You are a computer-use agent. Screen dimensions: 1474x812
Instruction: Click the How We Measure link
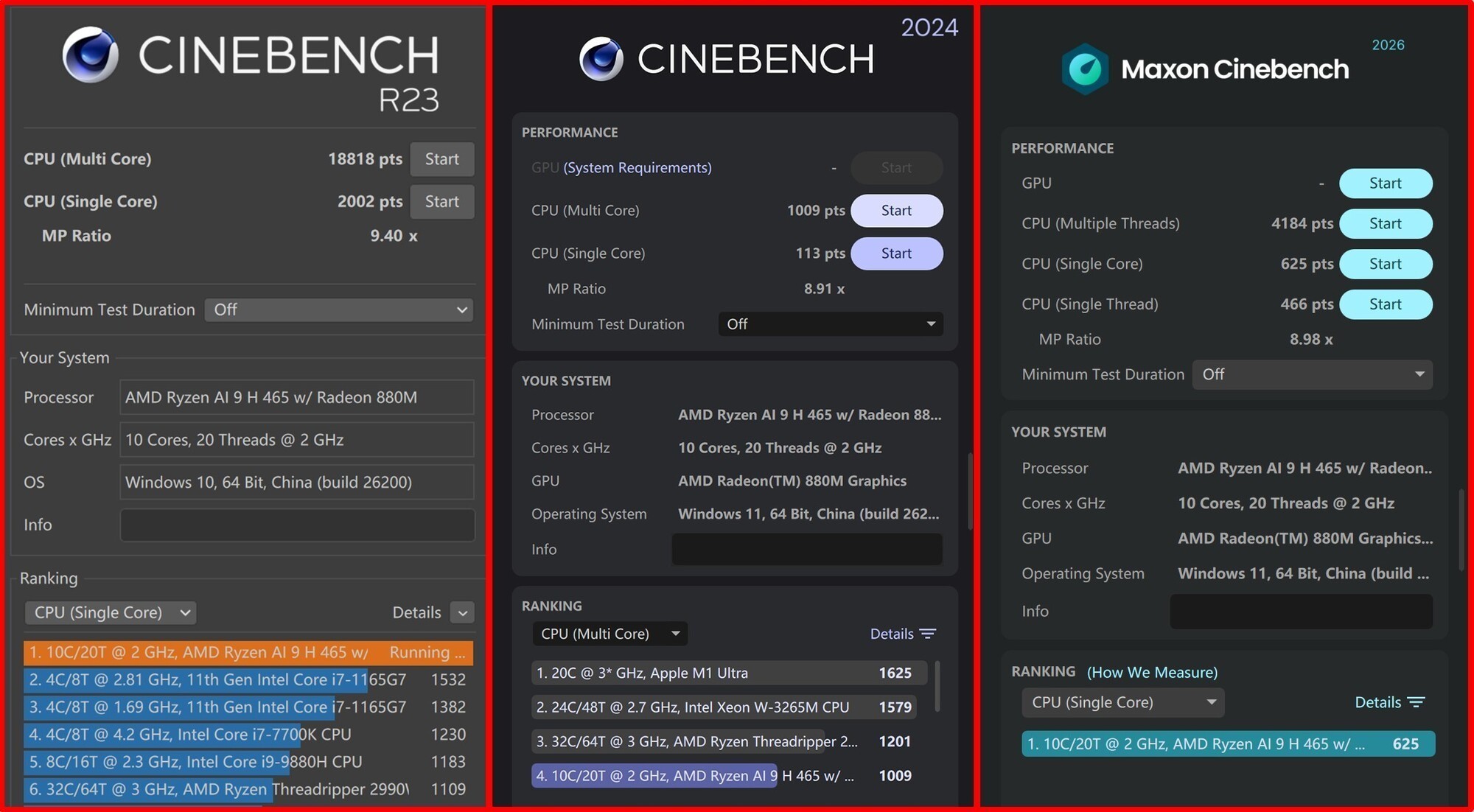(x=1151, y=672)
